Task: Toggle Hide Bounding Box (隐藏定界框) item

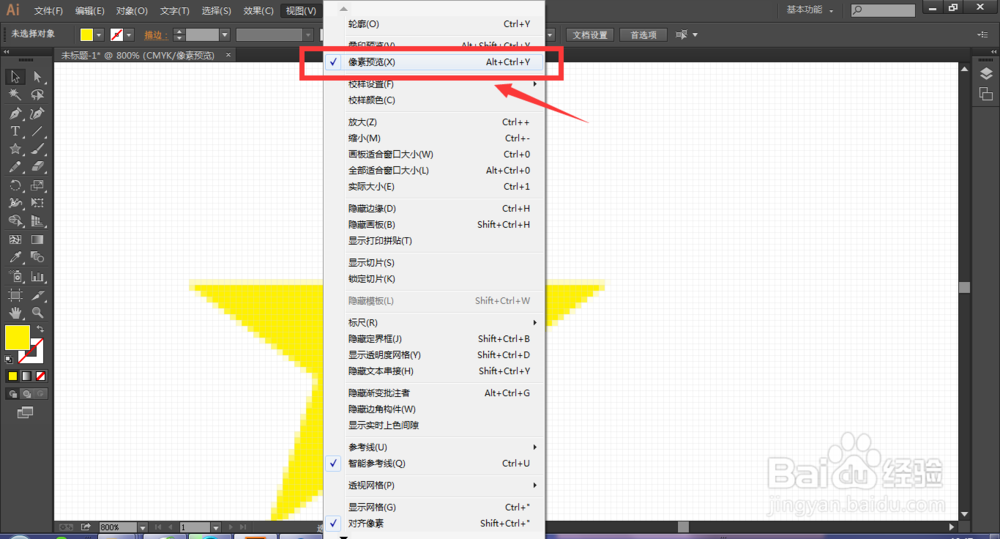Action: tap(434, 339)
